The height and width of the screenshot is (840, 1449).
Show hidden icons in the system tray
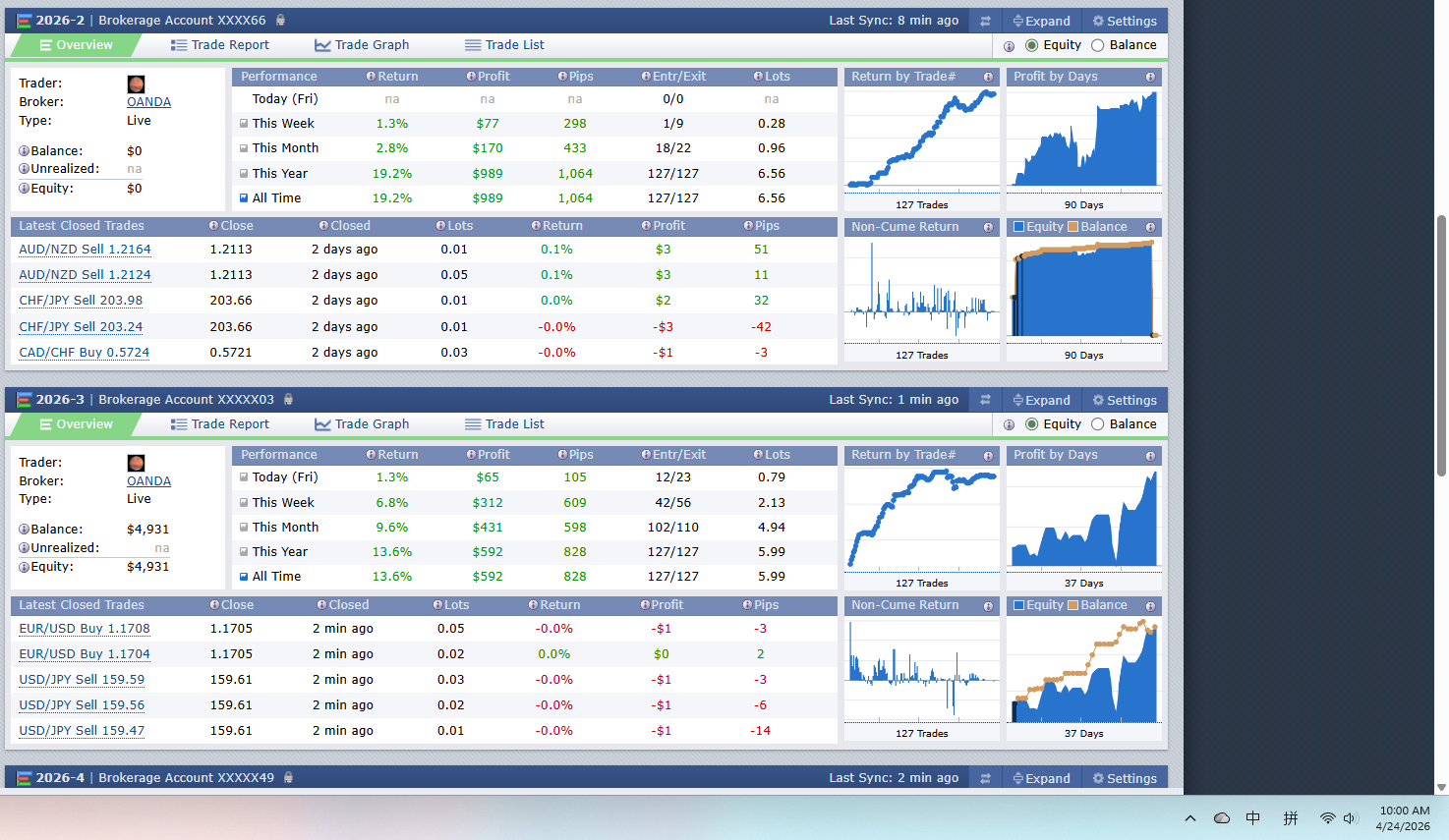point(1190,818)
